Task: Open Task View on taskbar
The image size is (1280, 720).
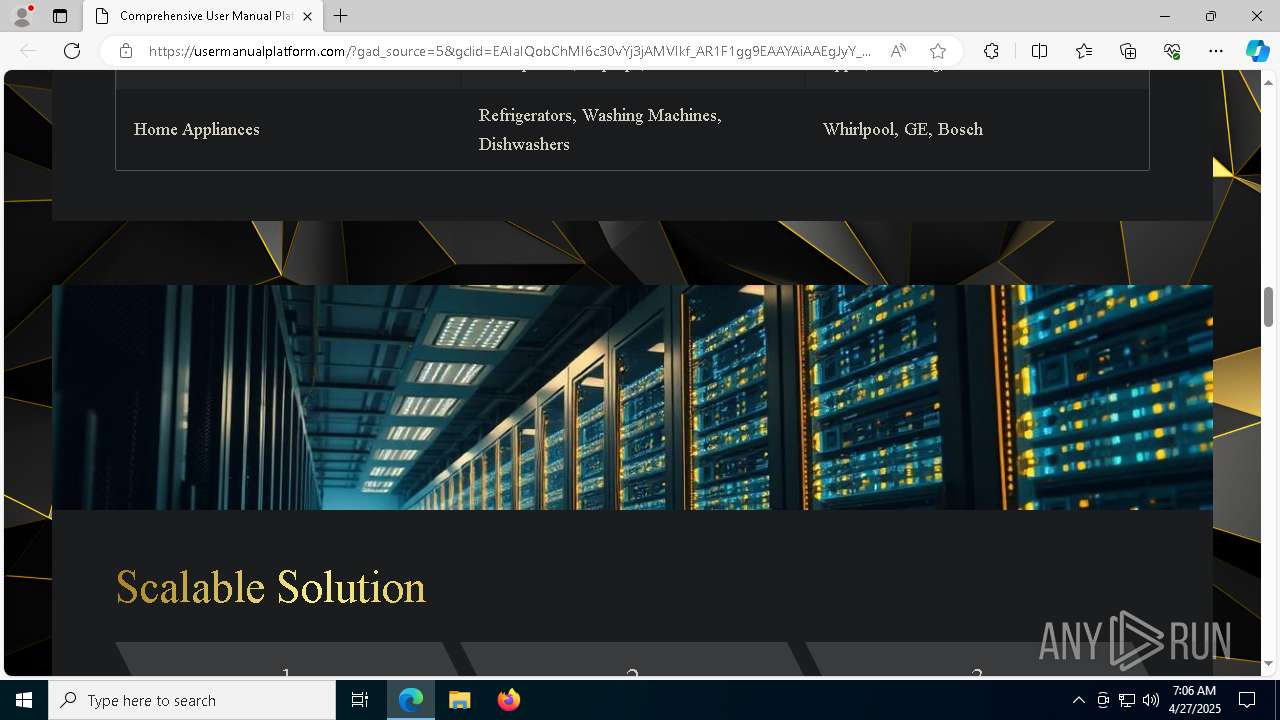Action: [360, 700]
